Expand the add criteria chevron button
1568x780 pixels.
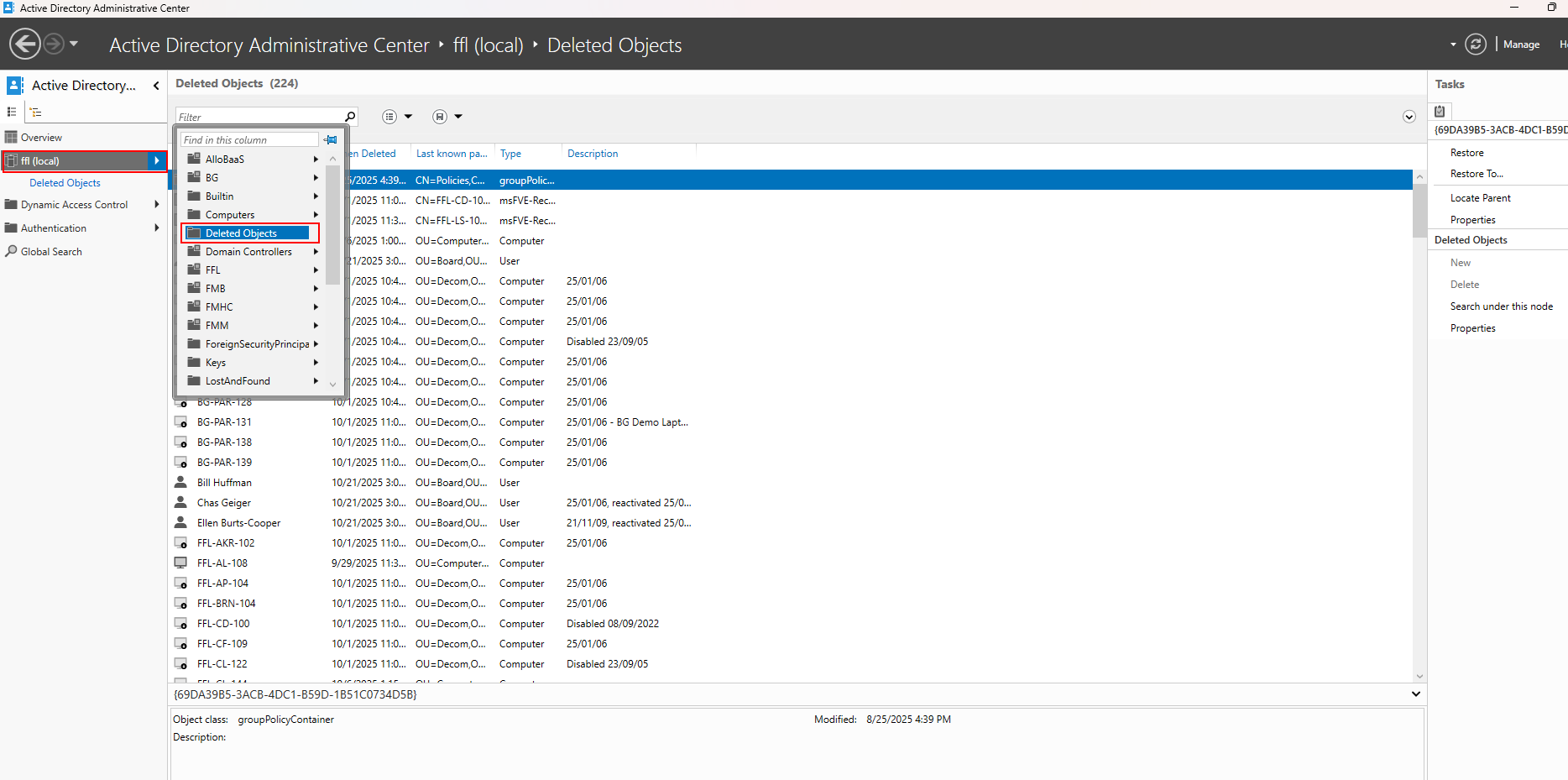1409,117
